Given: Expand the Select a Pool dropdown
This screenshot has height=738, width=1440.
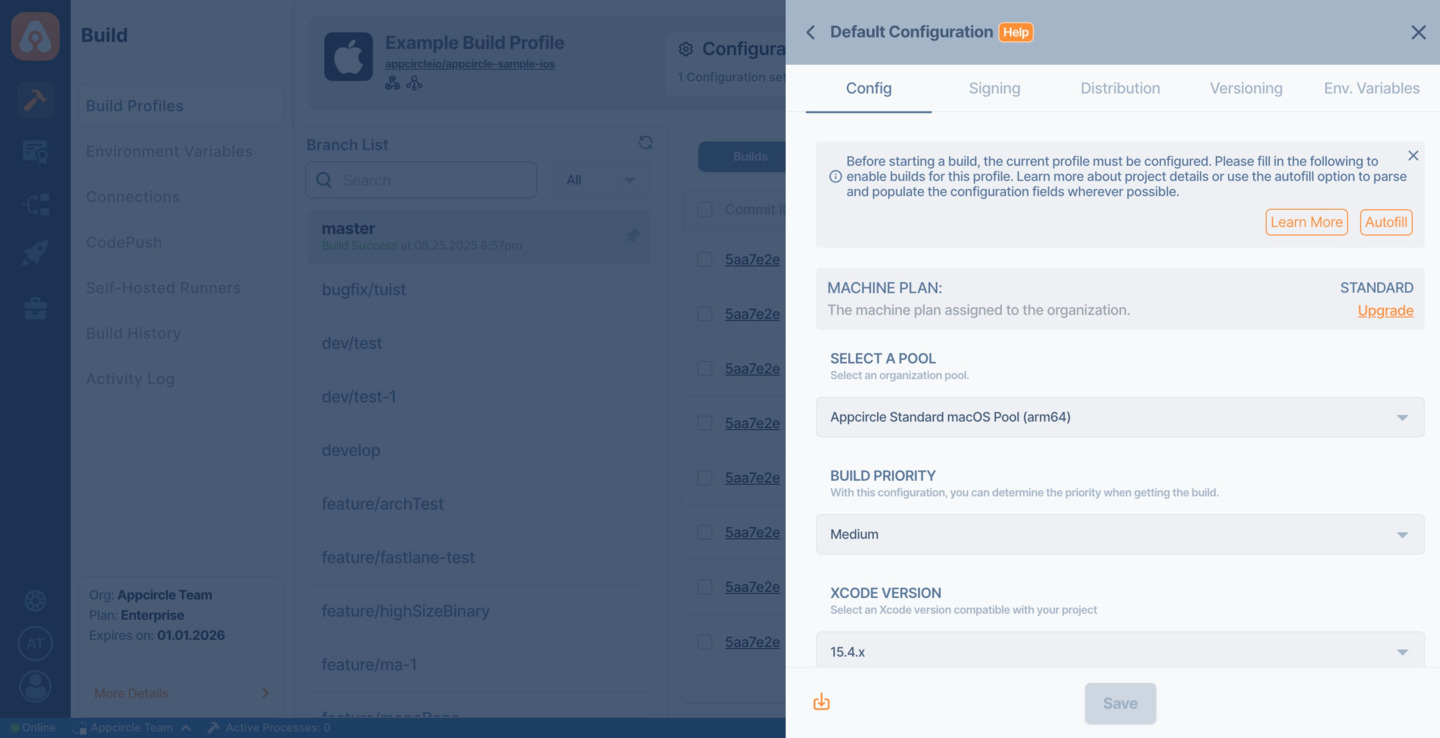Looking at the screenshot, I should tap(1120, 417).
